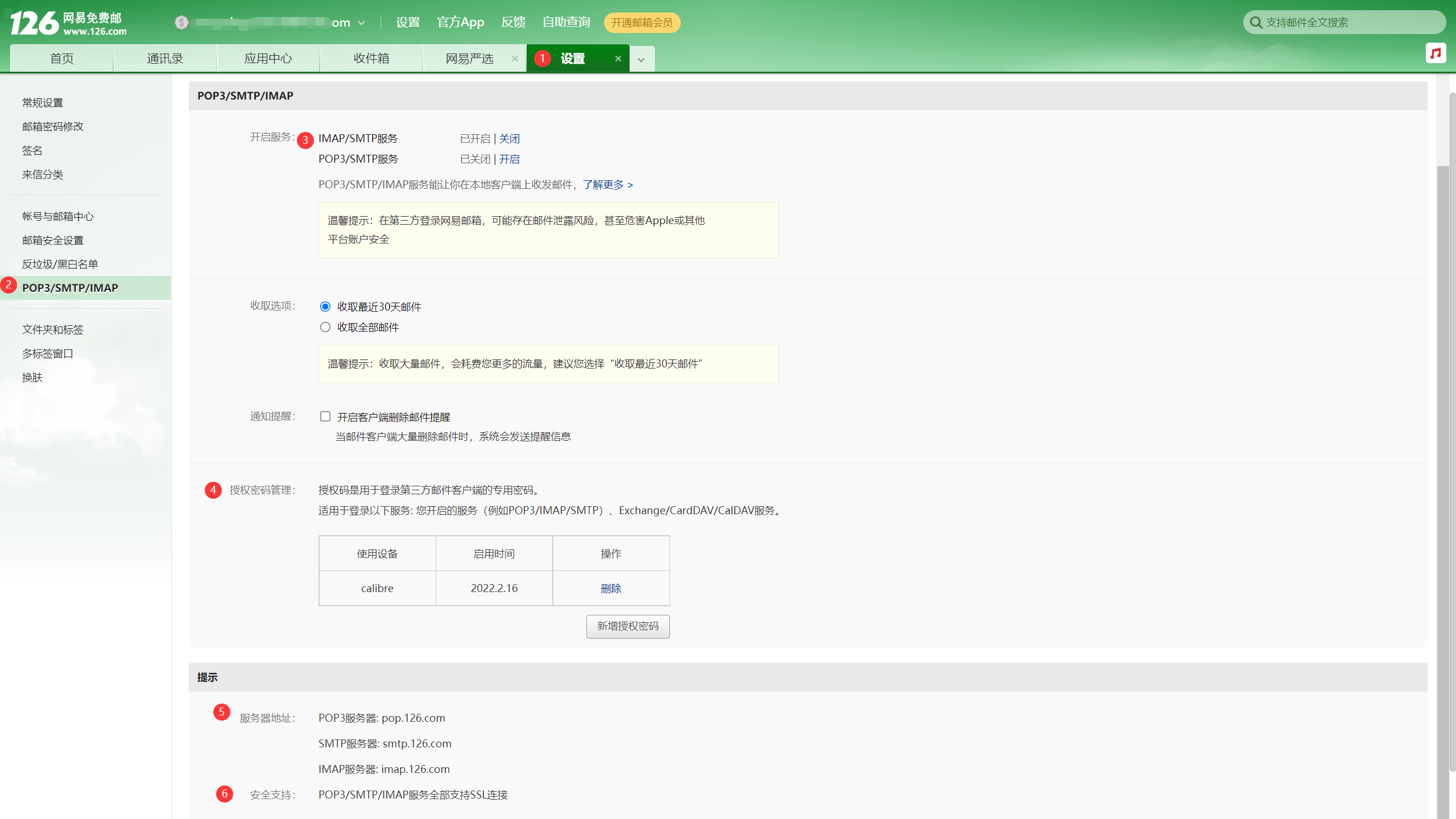Select 收取全部邮件 radio option
1456x819 pixels.
(325, 328)
